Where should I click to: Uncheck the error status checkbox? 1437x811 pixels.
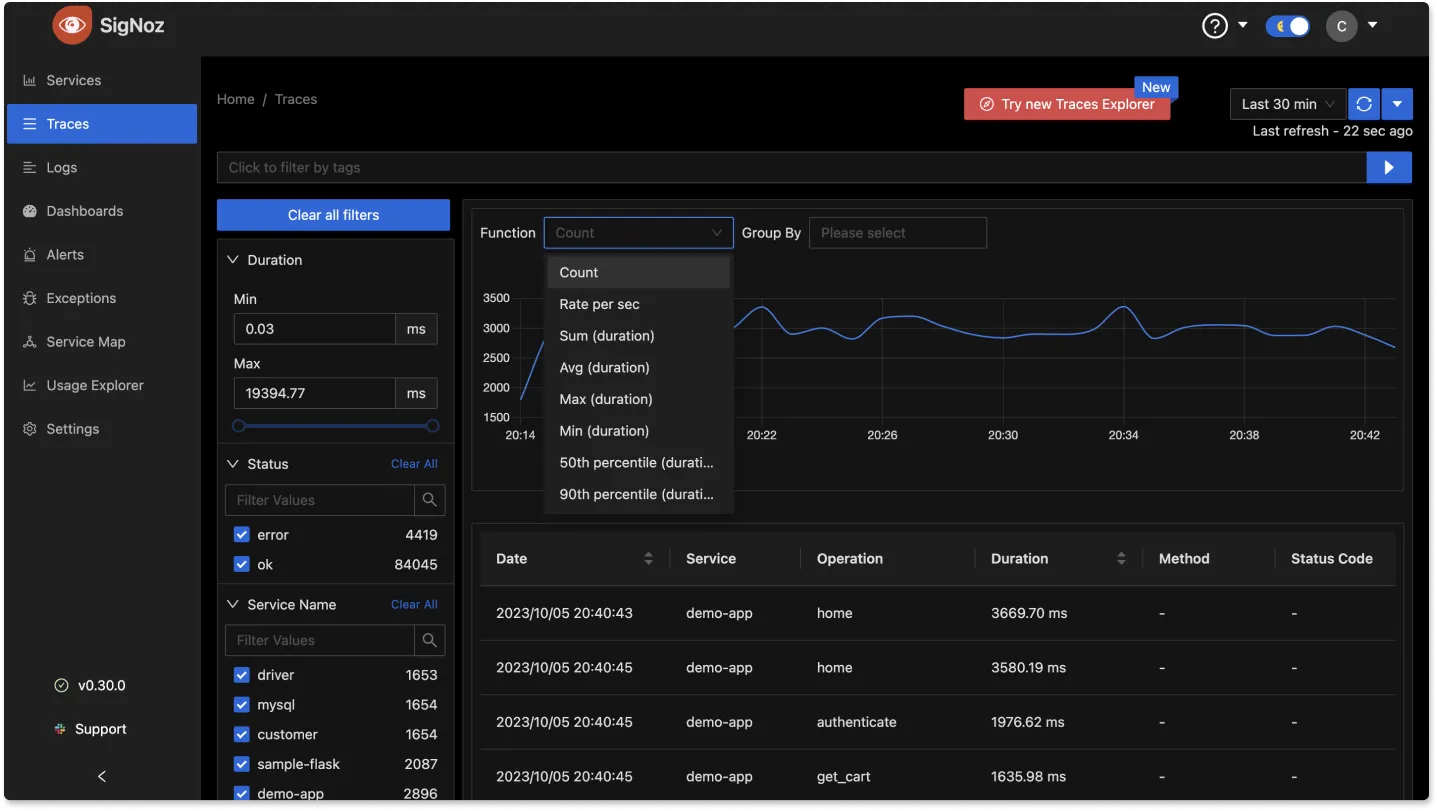point(241,535)
